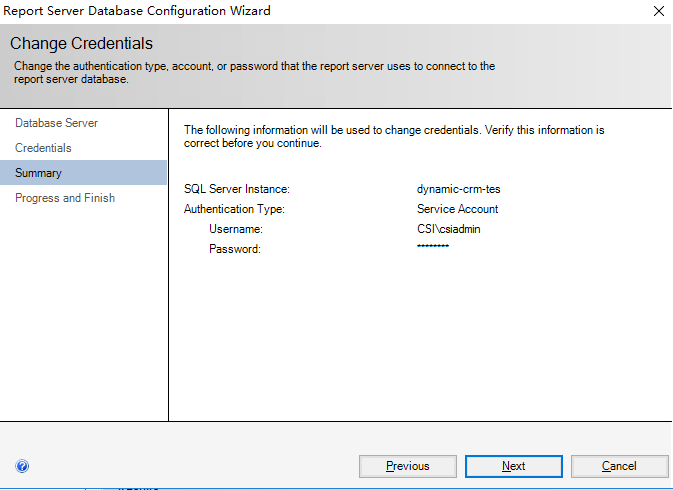The height and width of the screenshot is (490, 673).
Task: Click the masked password asterisks
Action: tap(433, 247)
